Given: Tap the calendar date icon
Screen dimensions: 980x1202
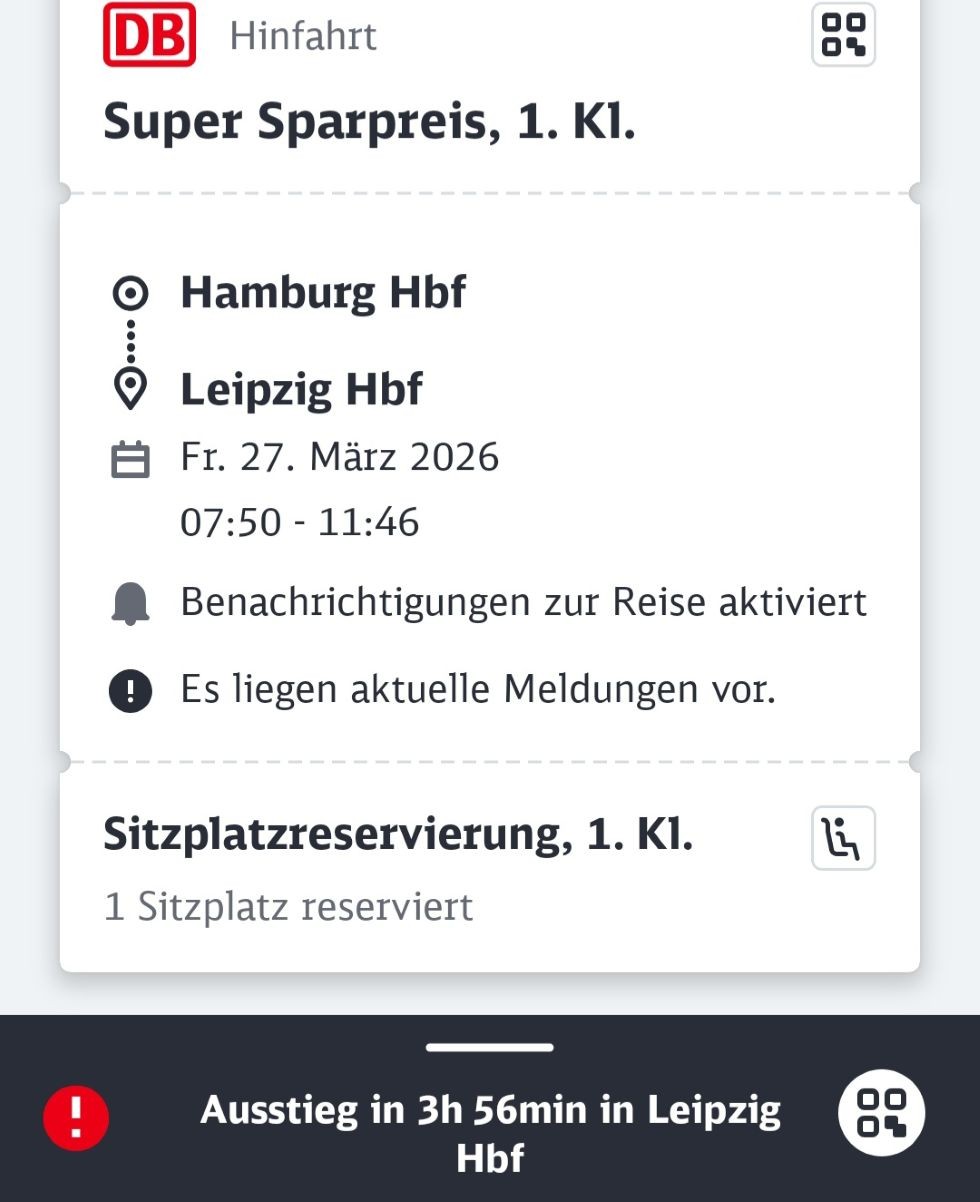Looking at the screenshot, I should click(130, 459).
